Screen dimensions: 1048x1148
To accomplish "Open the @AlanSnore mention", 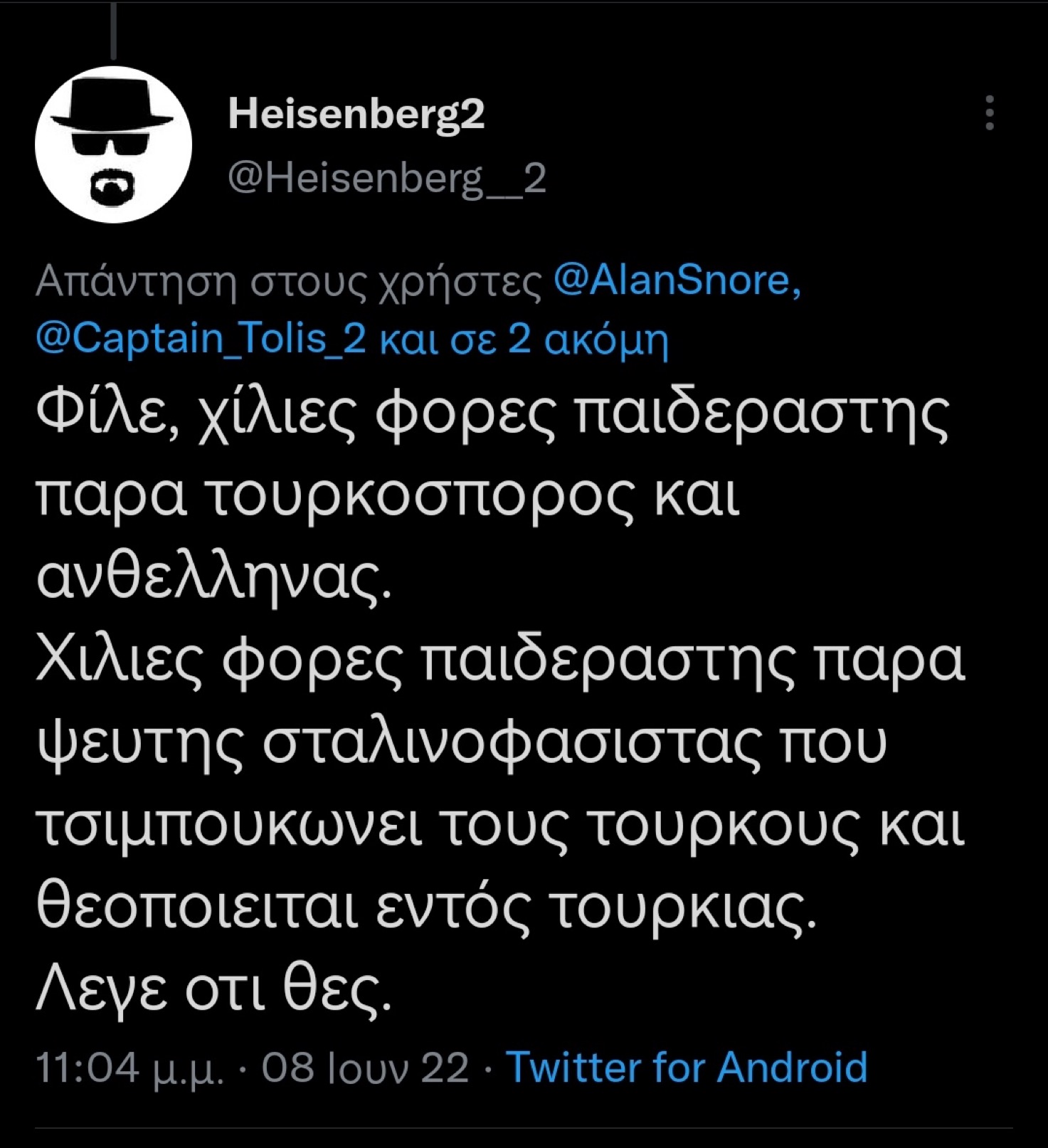I will click(672, 280).
